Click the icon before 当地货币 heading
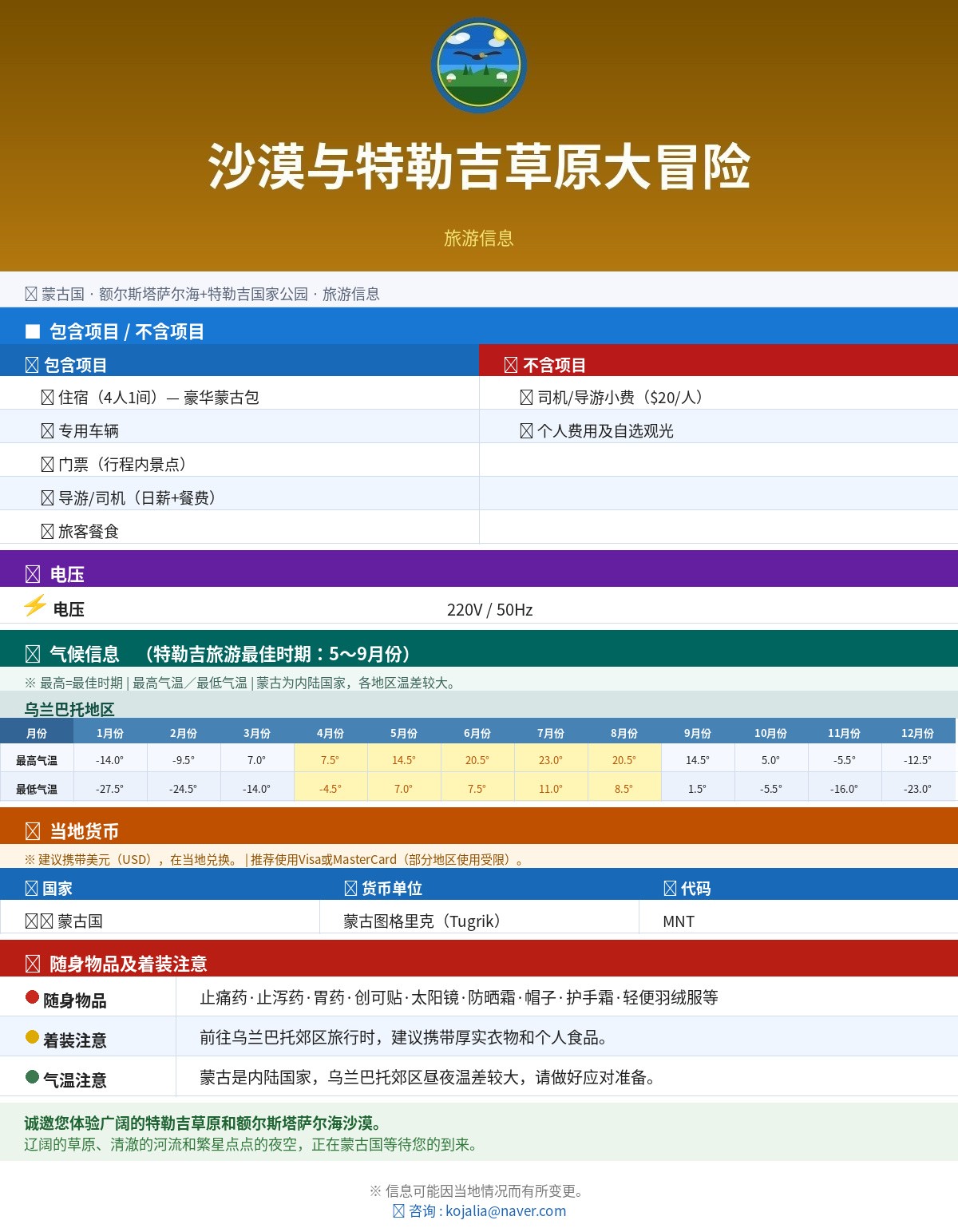Screen dimensions: 958x1232 (33, 831)
